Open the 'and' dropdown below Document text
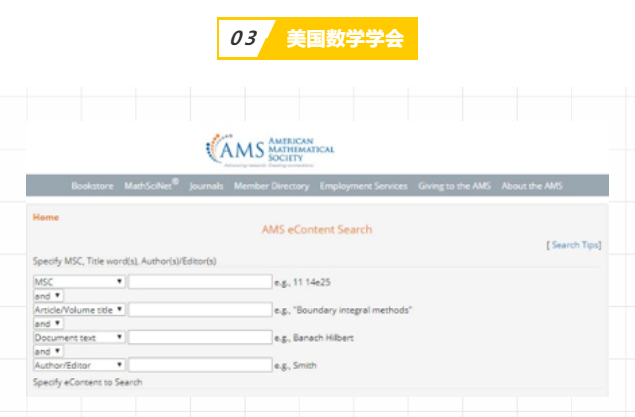 point(49,352)
